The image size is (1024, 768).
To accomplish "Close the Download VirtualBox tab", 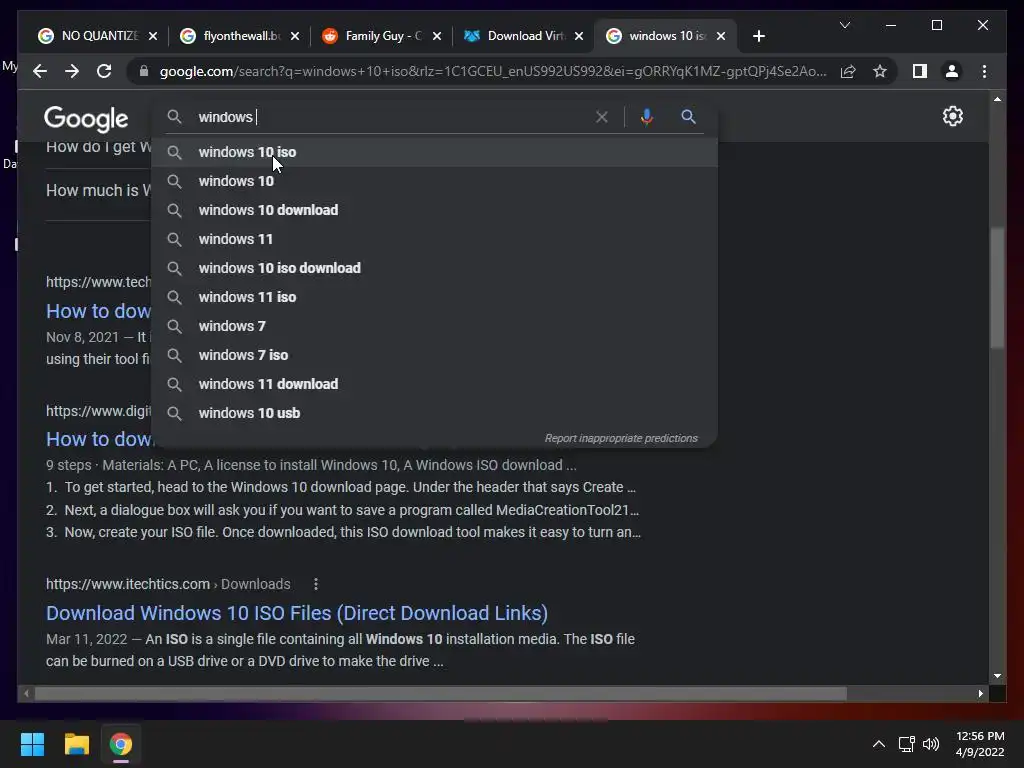I will [x=579, y=36].
